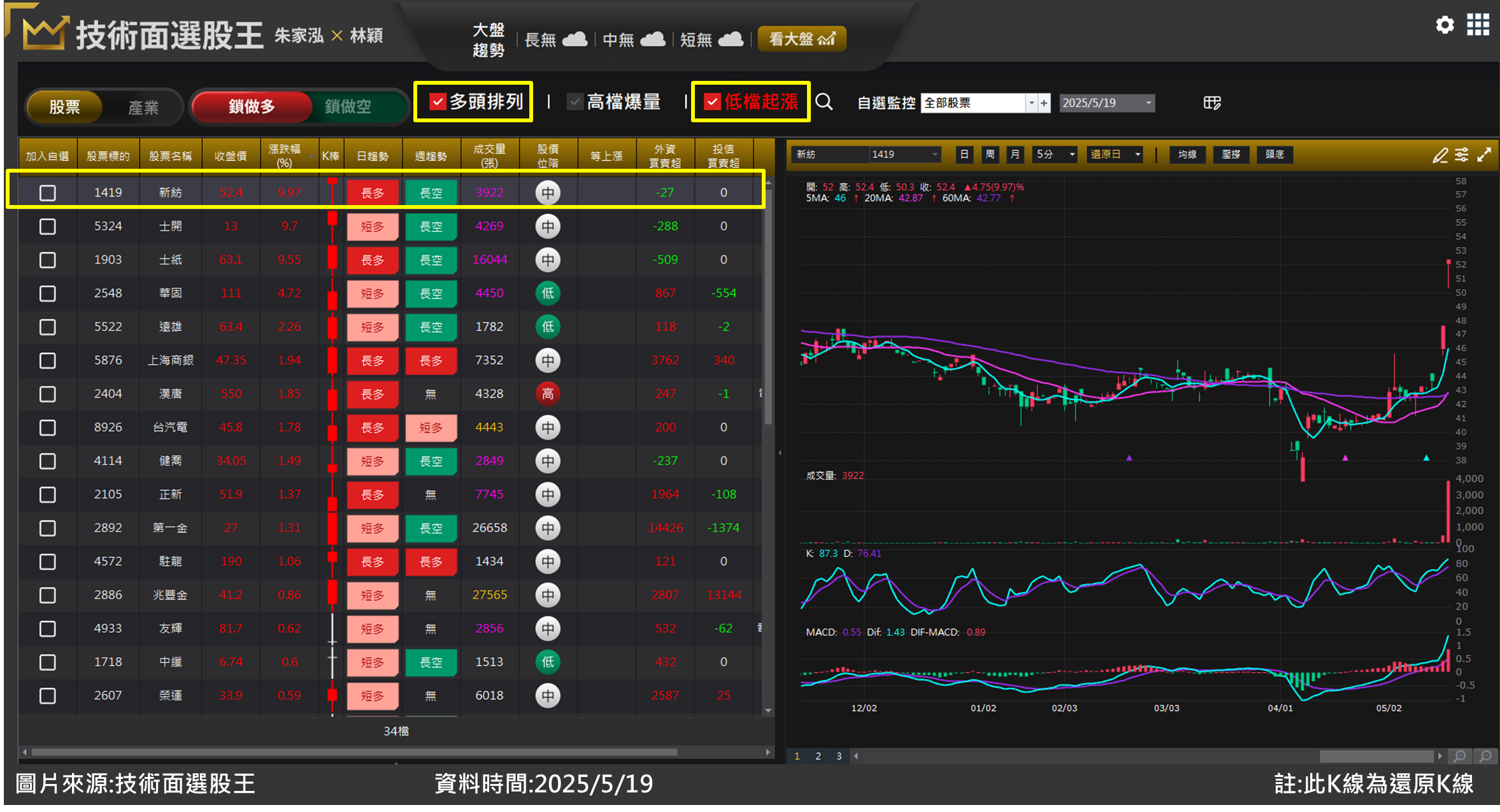Open the 1419 stock code dropdown

pyautogui.click(x=935, y=155)
